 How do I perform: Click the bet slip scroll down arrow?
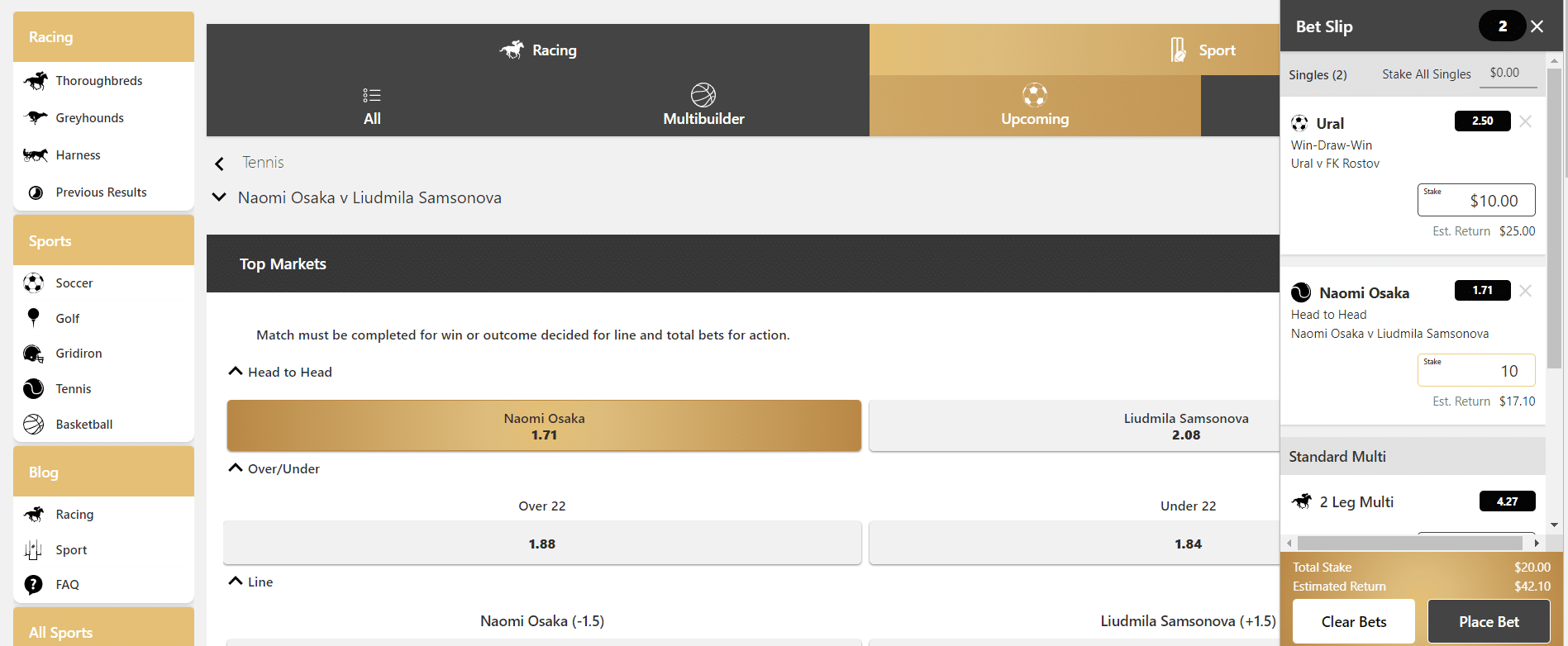(x=1555, y=525)
